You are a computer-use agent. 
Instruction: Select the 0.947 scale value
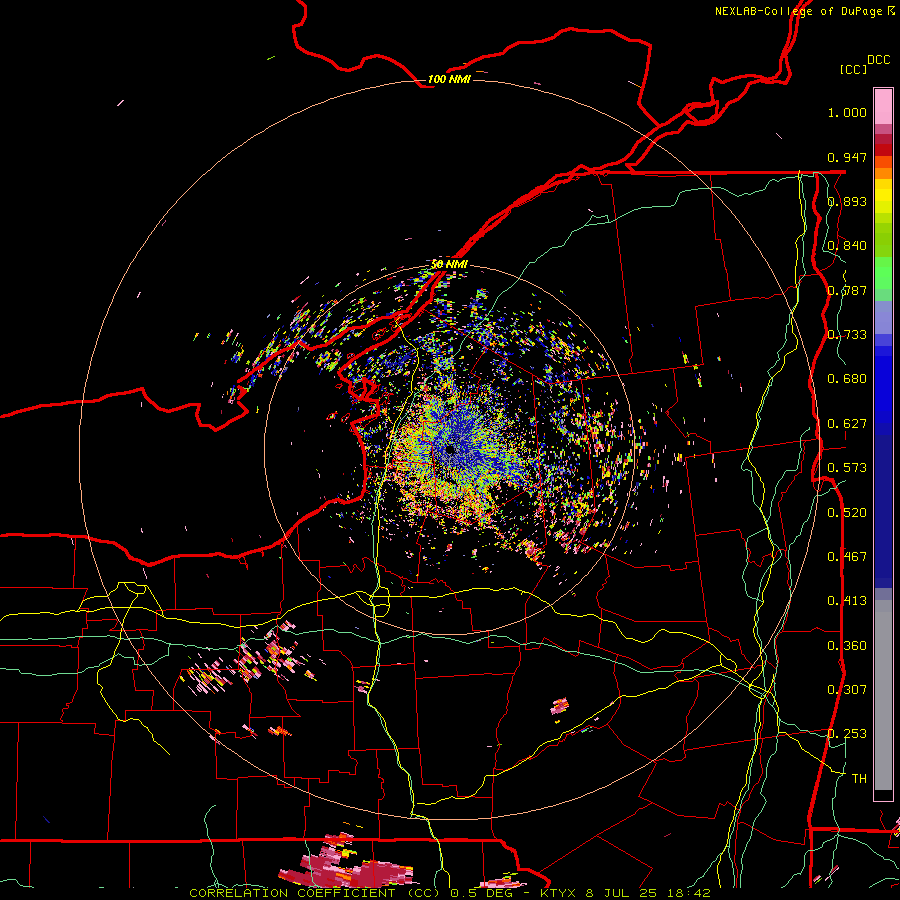coord(847,157)
